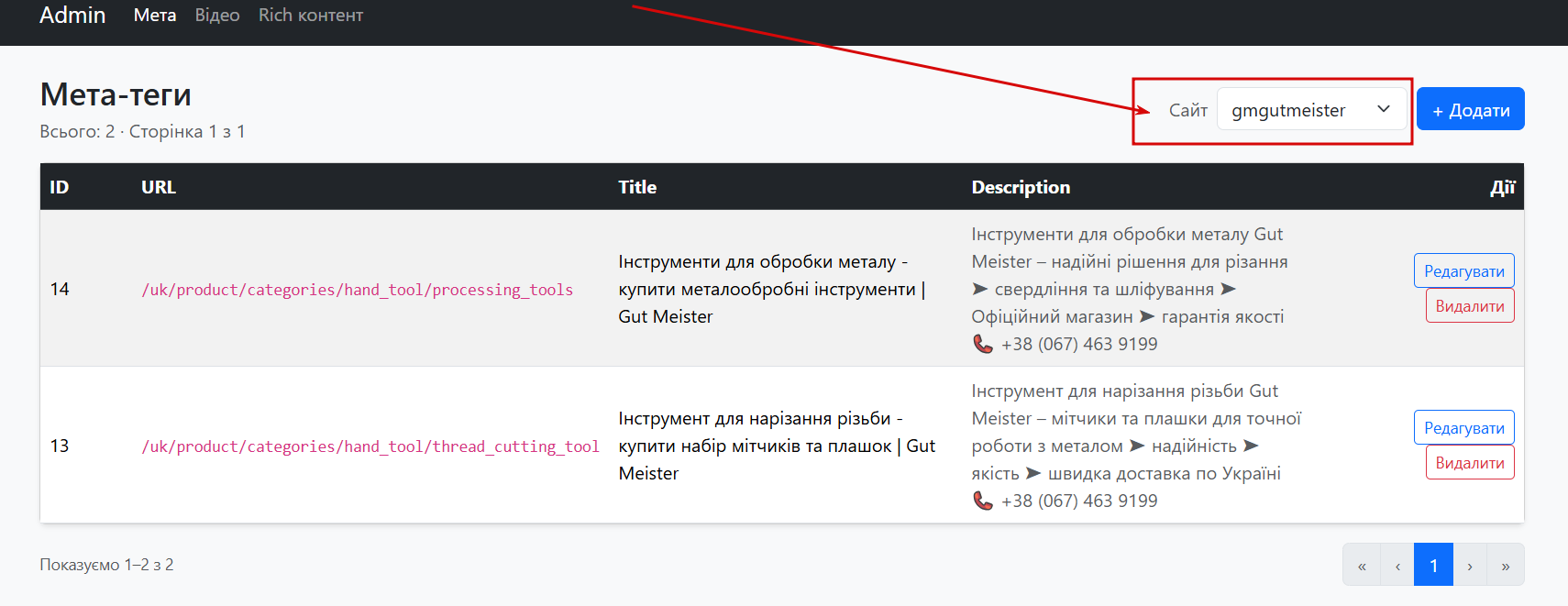The height and width of the screenshot is (606, 1568).
Task: Delete meta tag row 14
Action: click(1469, 306)
